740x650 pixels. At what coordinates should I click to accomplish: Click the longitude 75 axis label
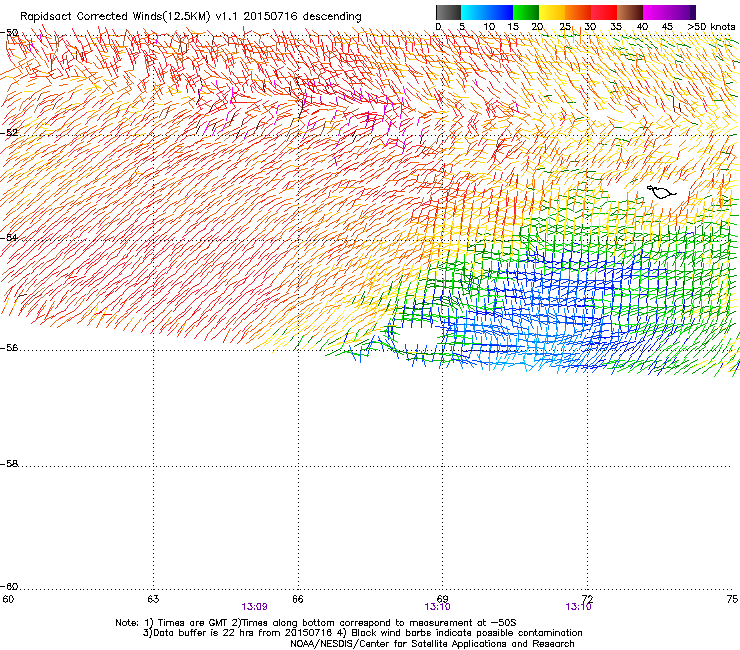(732, 599)
